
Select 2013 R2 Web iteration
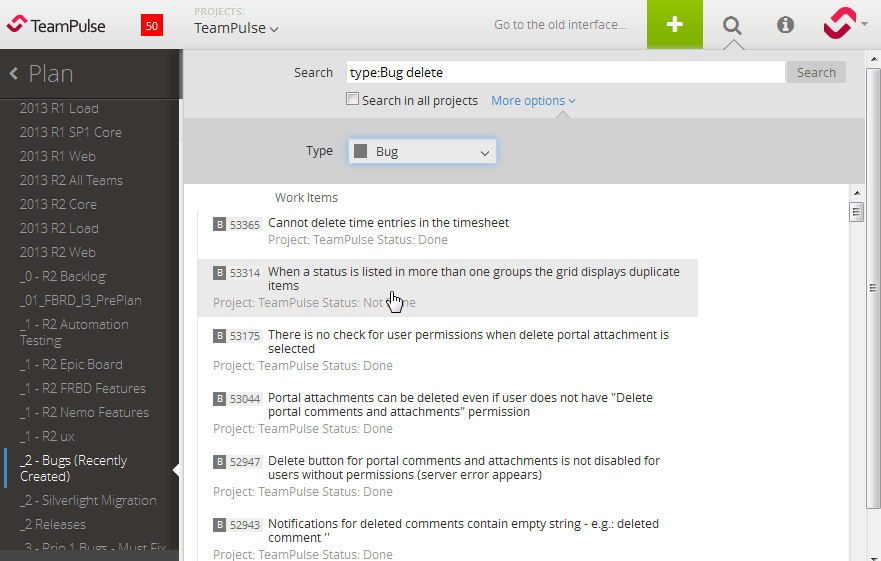(58, 252)
